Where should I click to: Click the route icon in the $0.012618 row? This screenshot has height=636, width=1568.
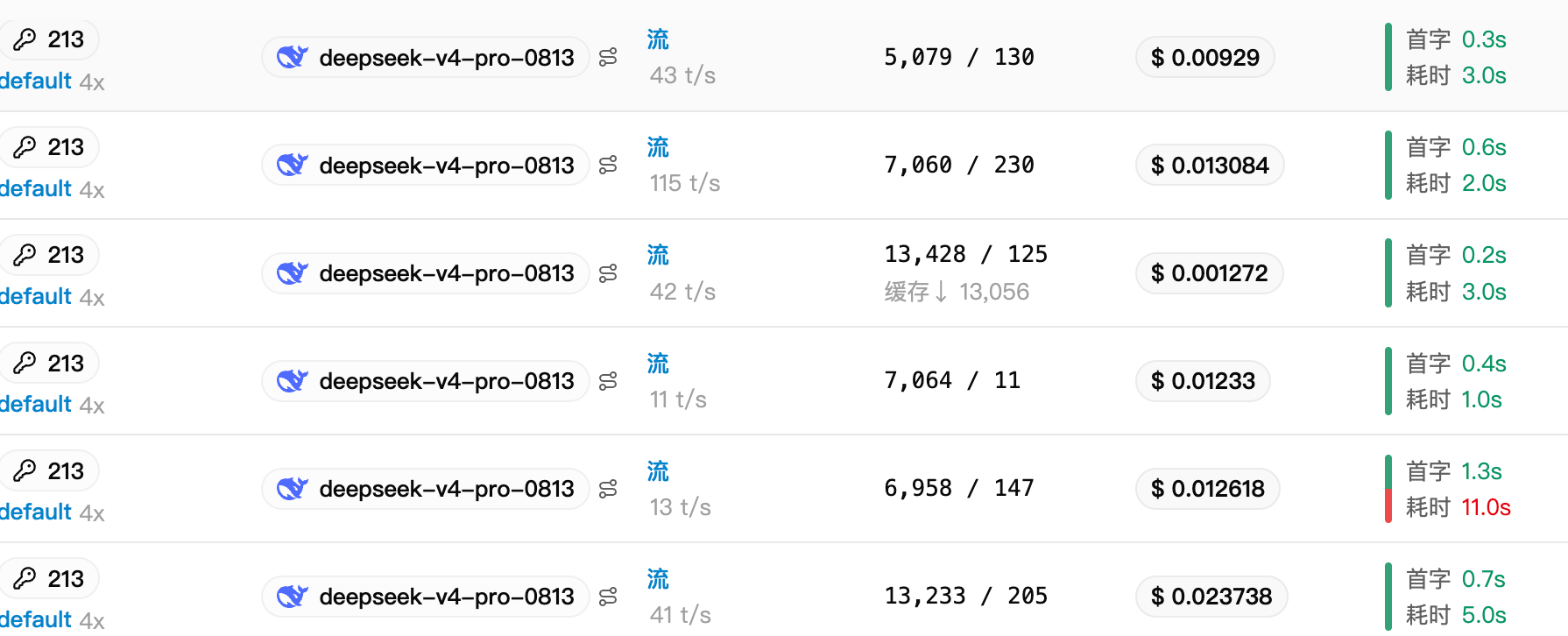pyautogui.click(x=608, y=489)
